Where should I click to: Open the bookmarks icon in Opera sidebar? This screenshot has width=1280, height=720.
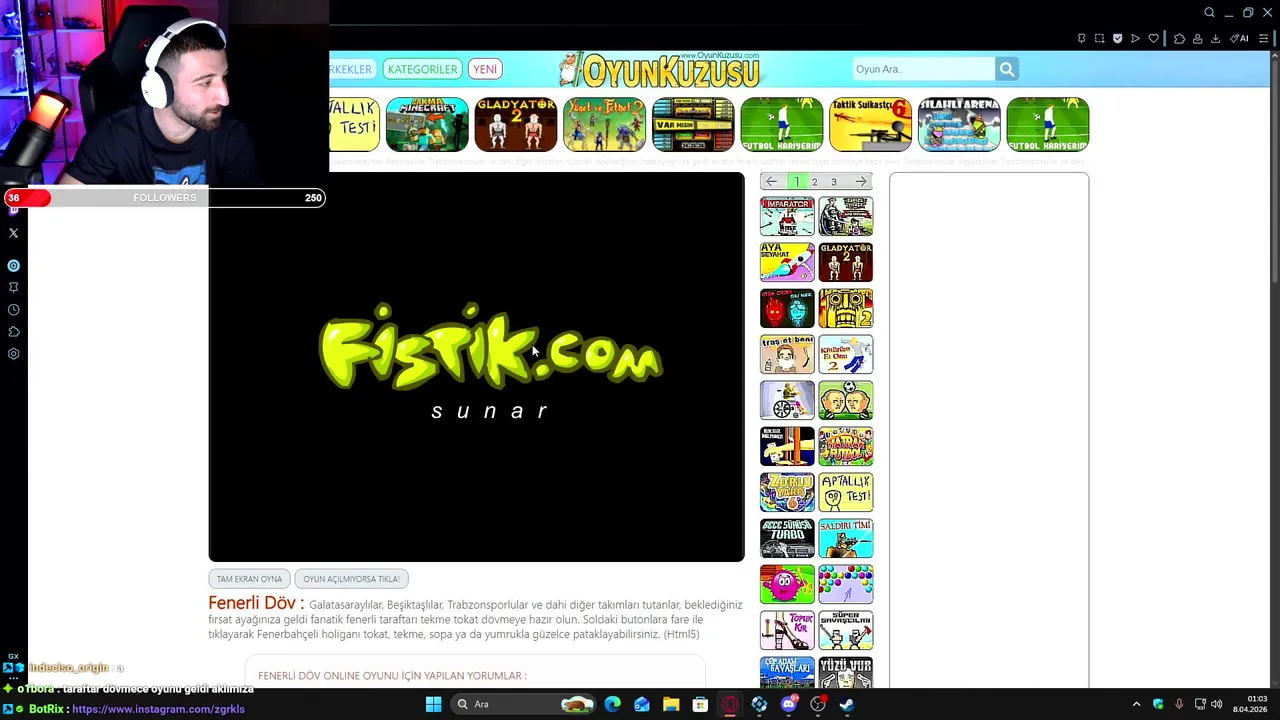click(13, 288)
